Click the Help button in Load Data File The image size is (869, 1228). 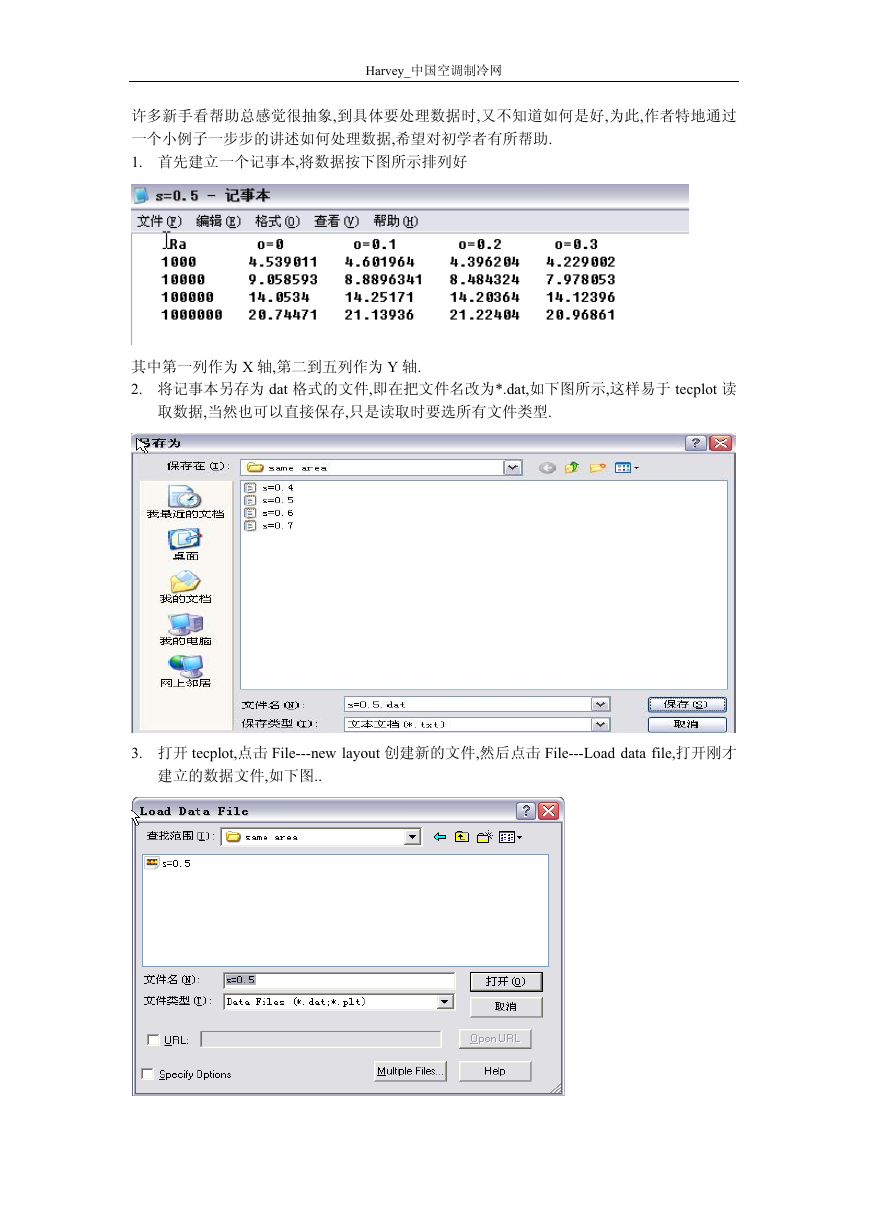(x=495, y=1071)
